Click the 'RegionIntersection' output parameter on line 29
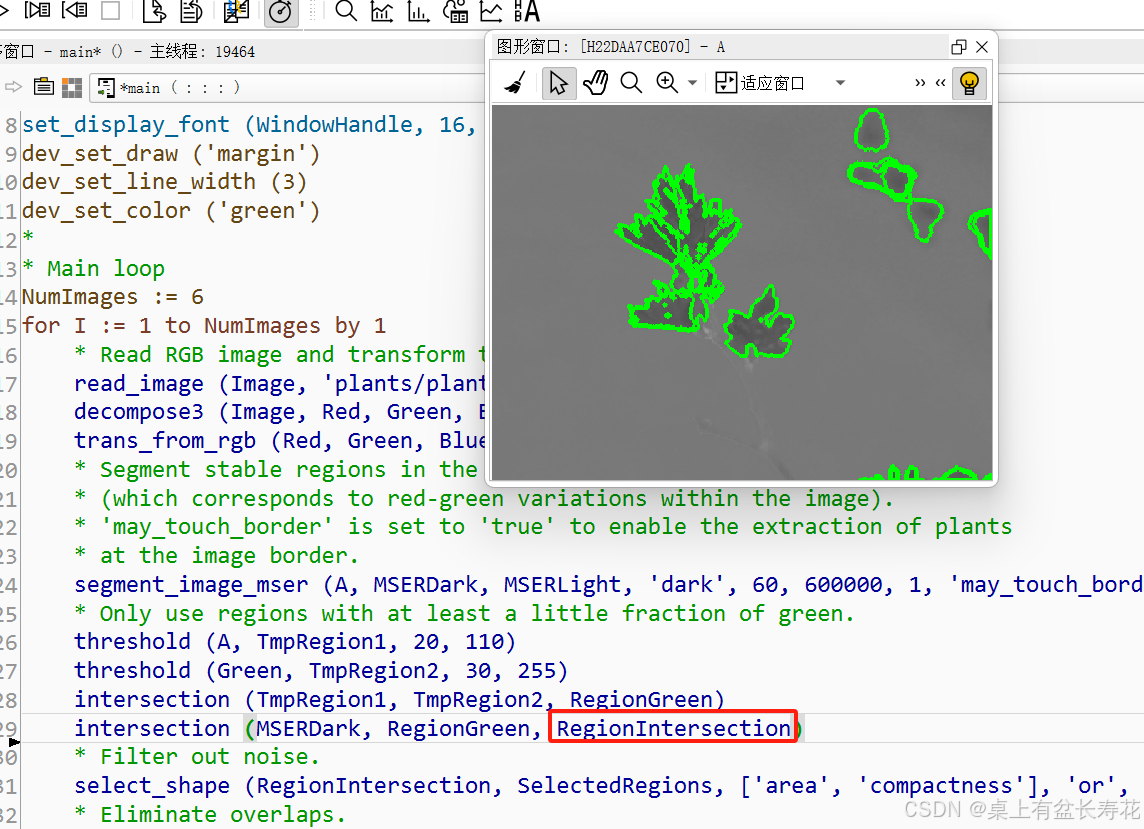The image size is (1144, 829). [x=673, y=728]
